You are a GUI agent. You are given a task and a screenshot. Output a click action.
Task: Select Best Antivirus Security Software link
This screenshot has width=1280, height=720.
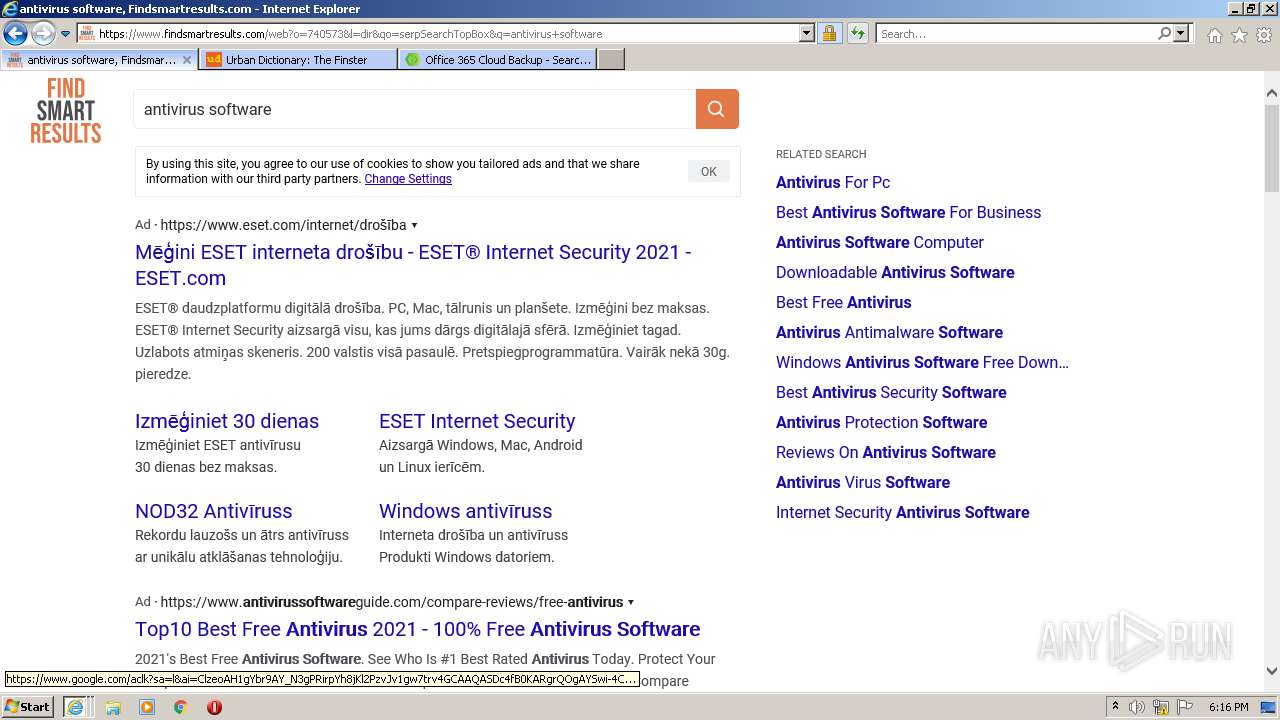pos(891,392)
